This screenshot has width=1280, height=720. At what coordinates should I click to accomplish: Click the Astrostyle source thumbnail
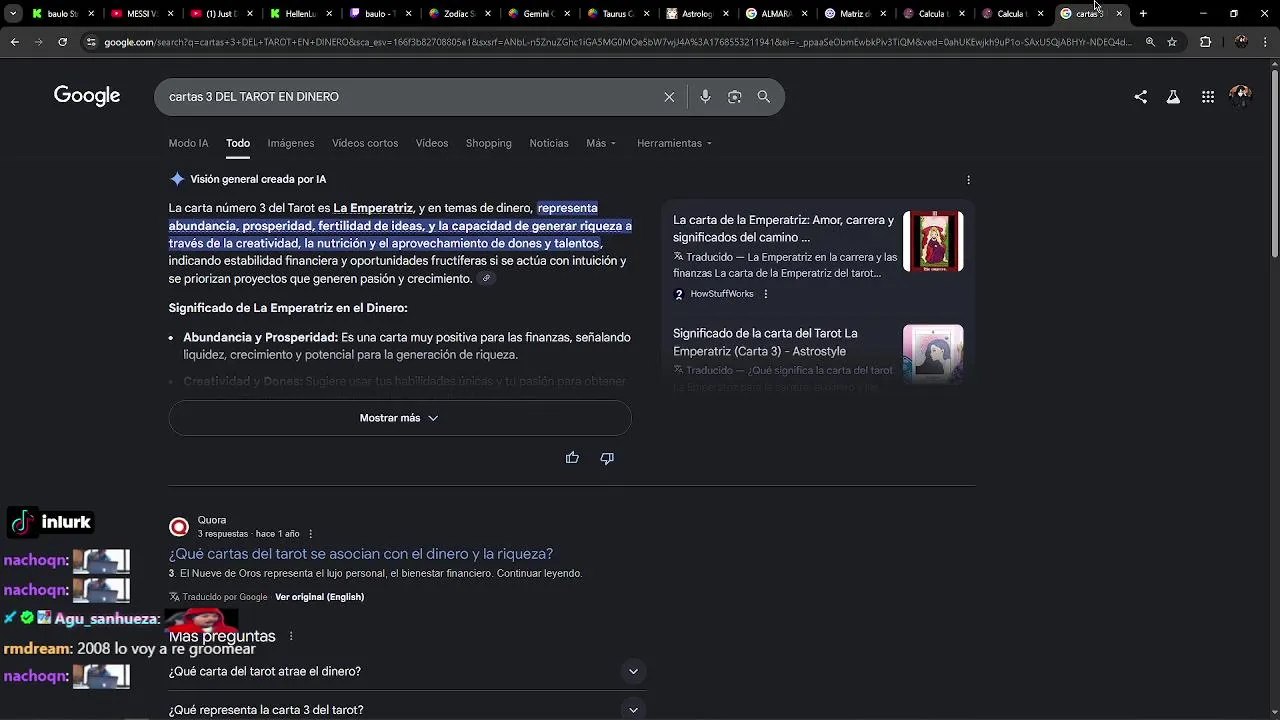click(x=933, y=354)
